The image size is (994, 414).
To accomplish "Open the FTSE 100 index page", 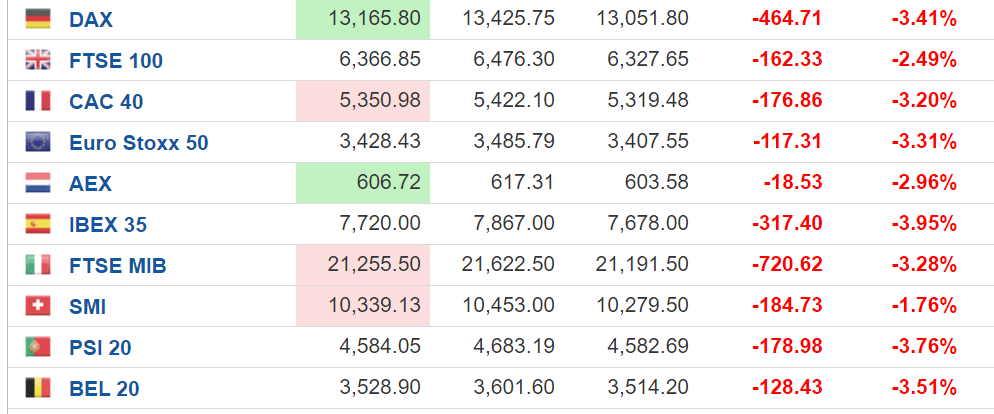I will [116, 61].
